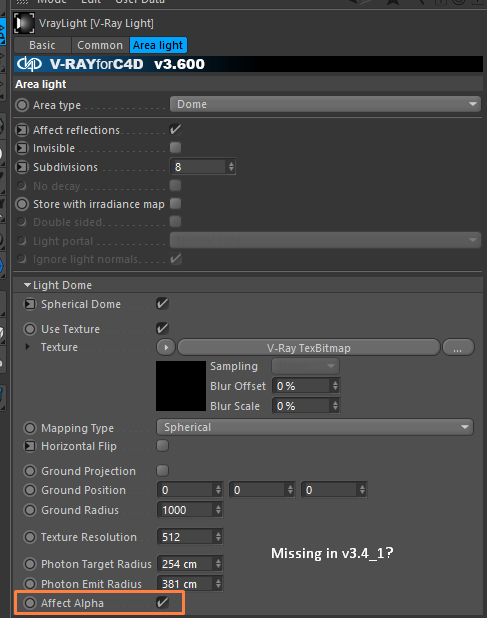Click the Mapping Type circle icon
This screenshot has height=618, width=487.
(30, 428)
